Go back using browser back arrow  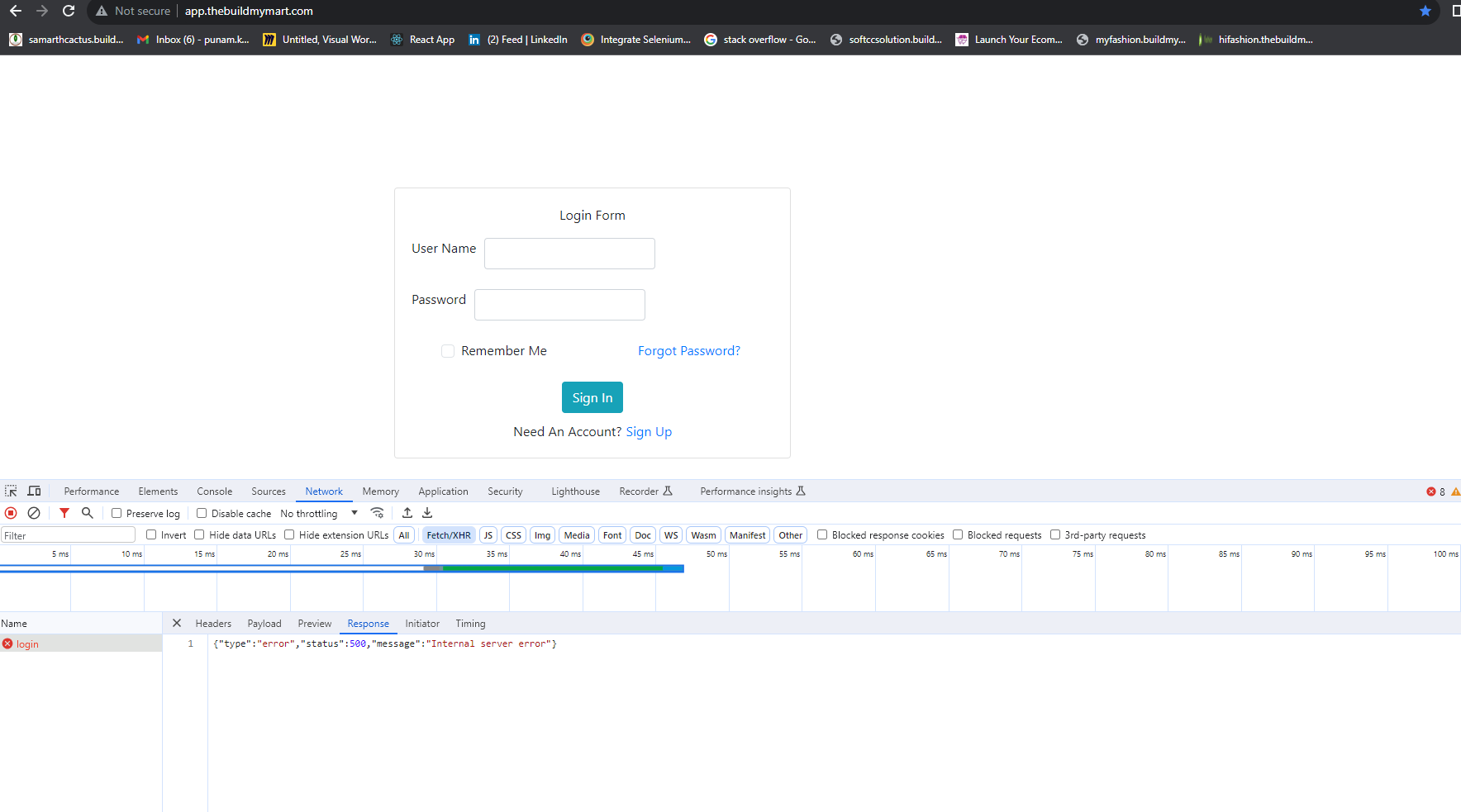15,11
